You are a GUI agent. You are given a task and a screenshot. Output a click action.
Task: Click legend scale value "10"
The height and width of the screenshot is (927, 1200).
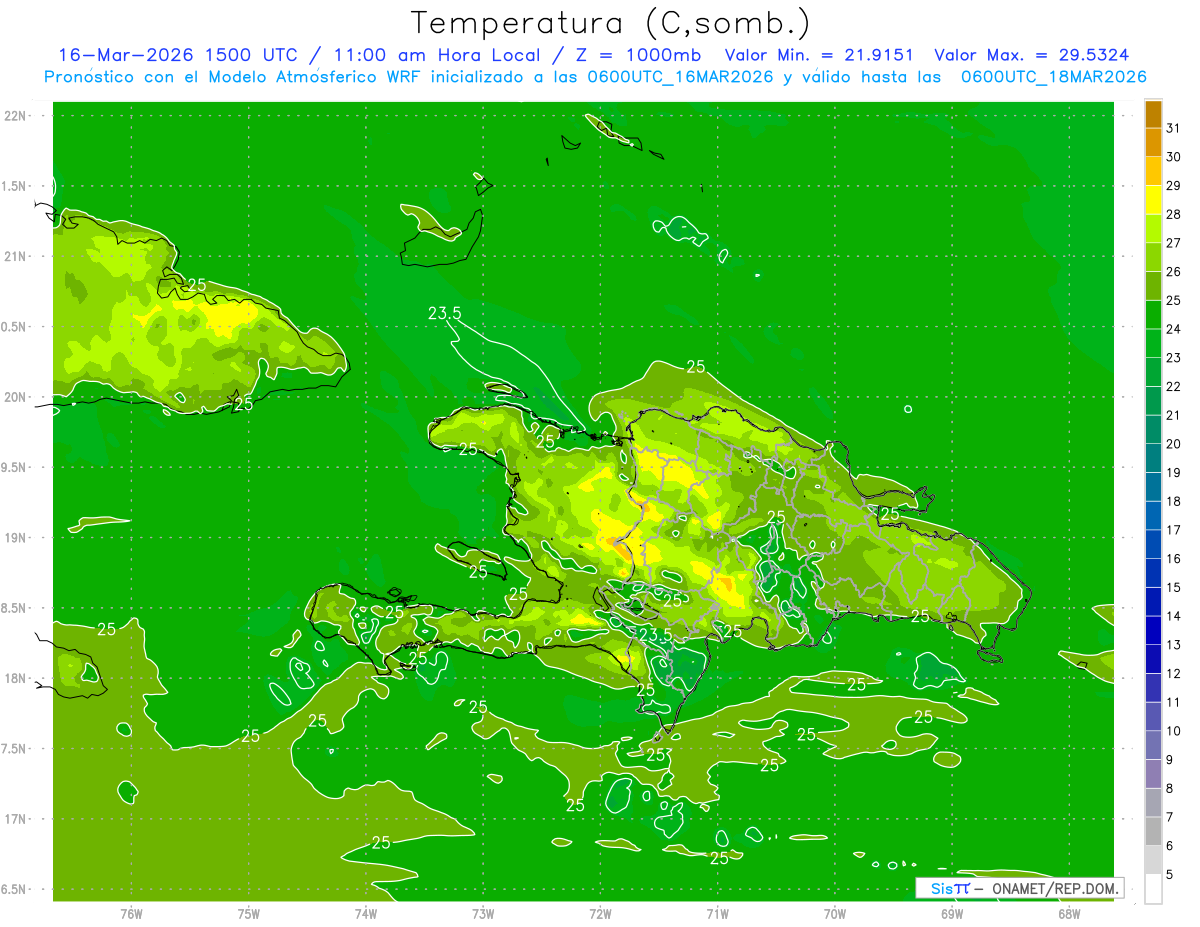pyautogui.click(x=1174, y=731)
